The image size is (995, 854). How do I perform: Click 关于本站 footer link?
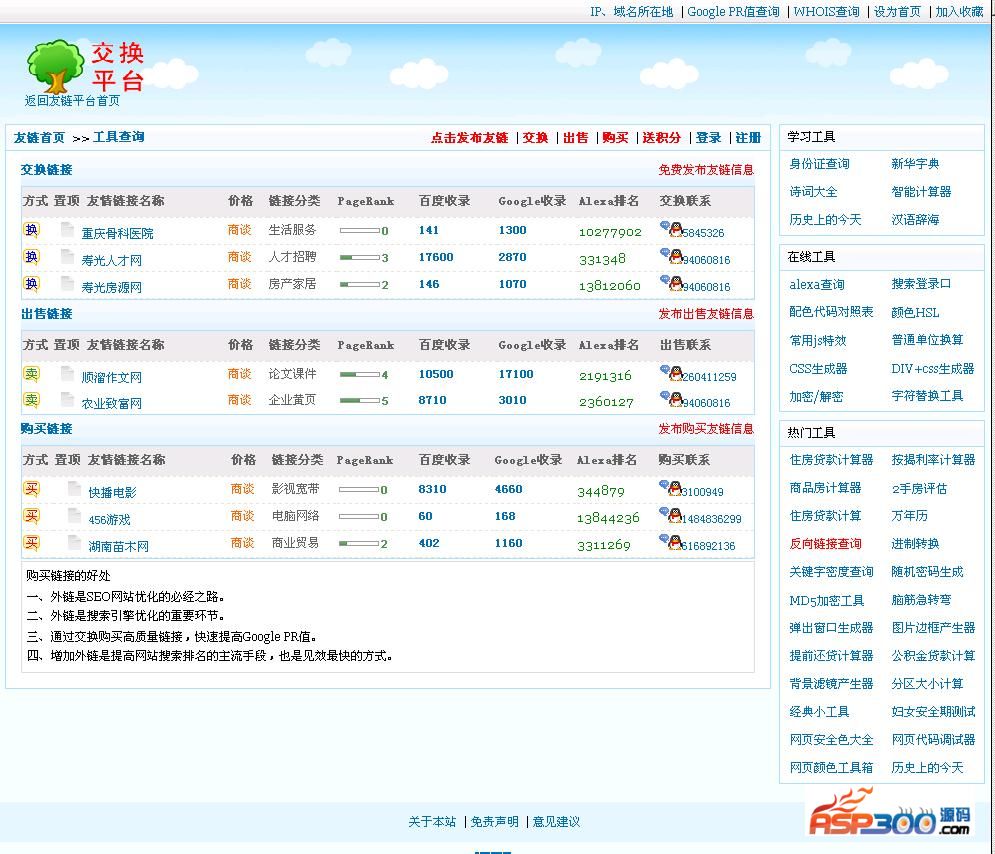tap(432, 822)
